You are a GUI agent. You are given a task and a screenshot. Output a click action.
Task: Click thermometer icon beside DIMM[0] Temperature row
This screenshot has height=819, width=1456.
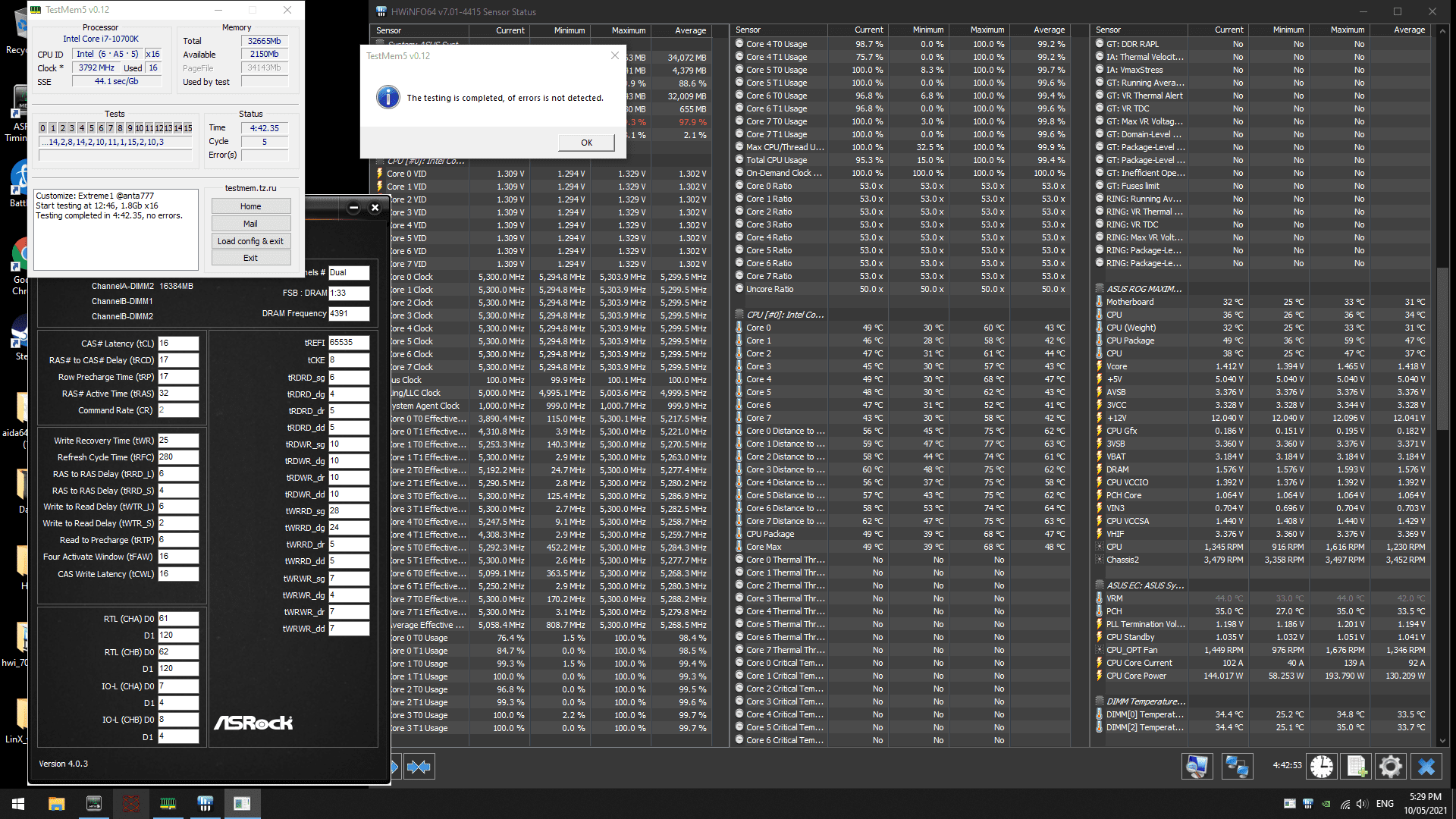[1099, 714]
